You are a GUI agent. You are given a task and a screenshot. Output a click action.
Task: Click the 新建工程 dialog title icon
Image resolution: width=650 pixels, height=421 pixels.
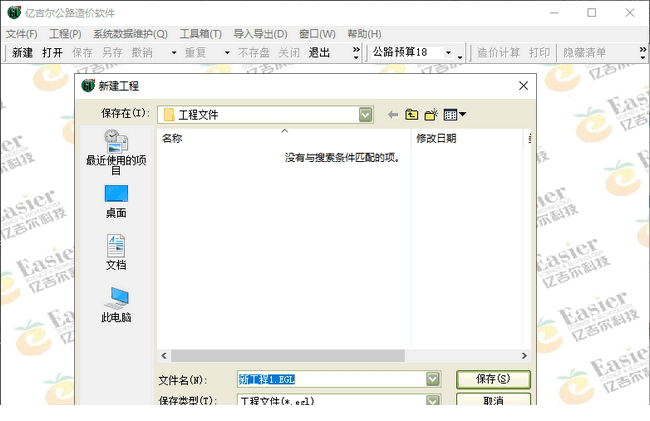point(88,86)
